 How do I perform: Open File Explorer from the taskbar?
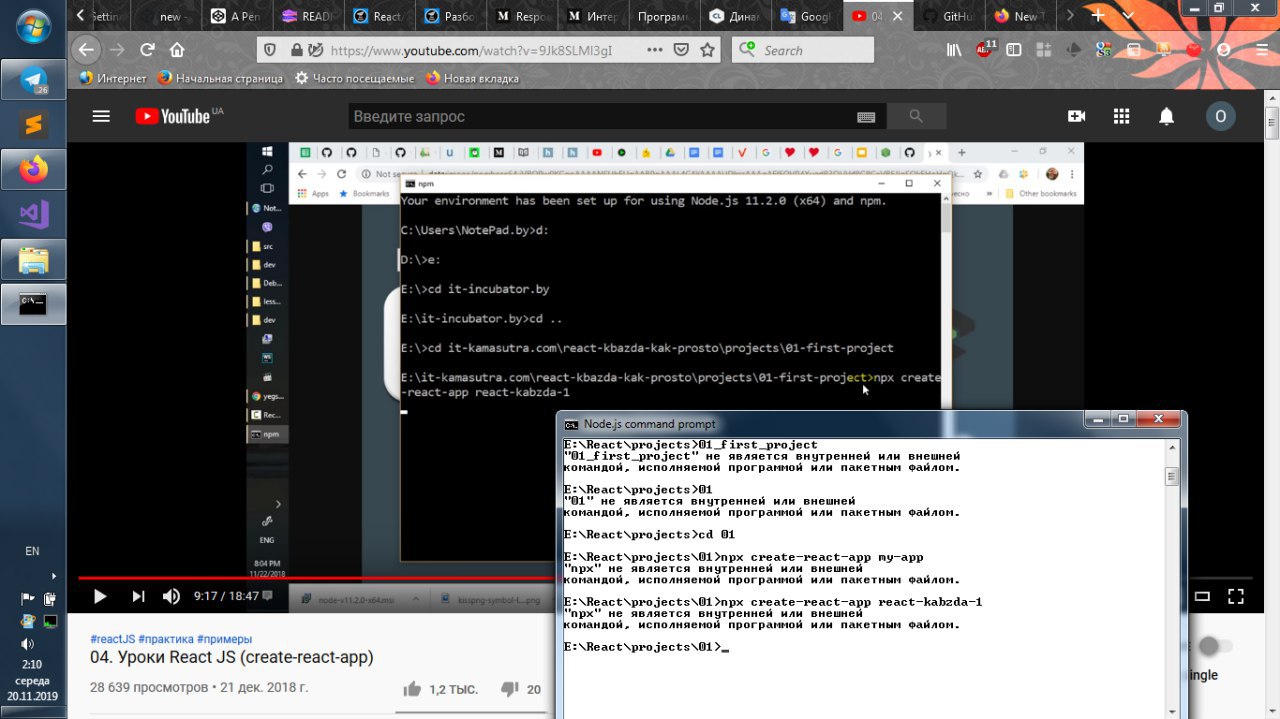[33, 259]
